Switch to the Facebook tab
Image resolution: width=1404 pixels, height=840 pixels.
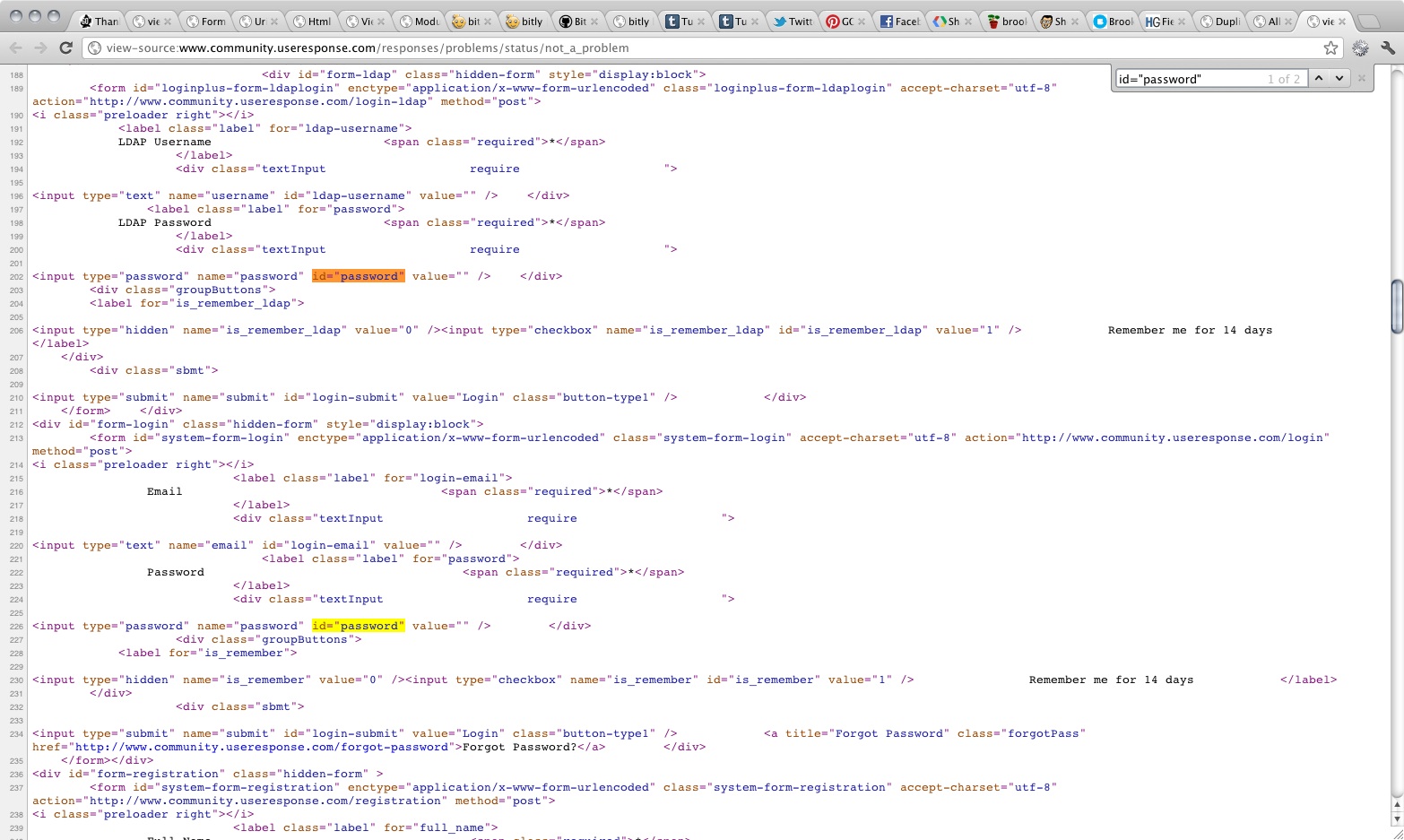tap(898, 22)
